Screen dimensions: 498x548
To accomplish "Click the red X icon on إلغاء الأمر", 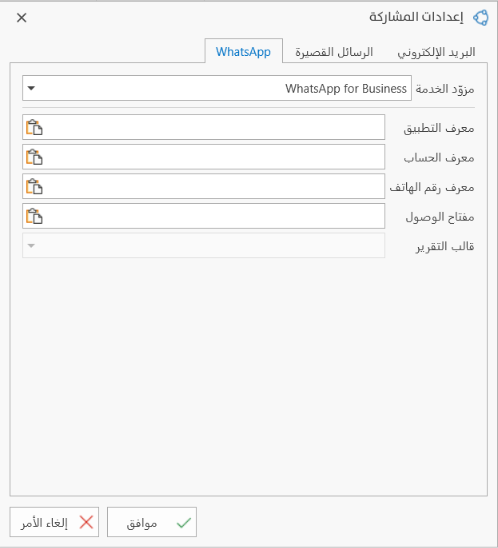I will pos(86,522).
